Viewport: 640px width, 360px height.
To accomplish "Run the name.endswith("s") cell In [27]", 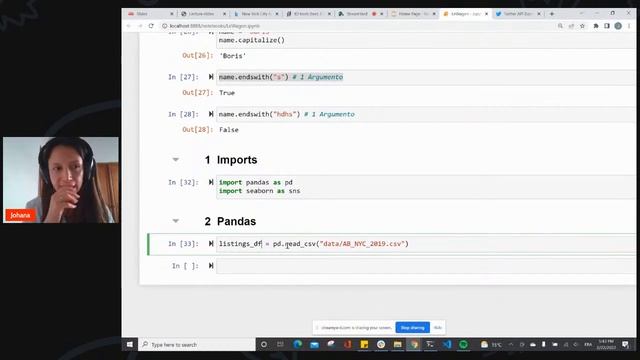I will tap(211, 77).
